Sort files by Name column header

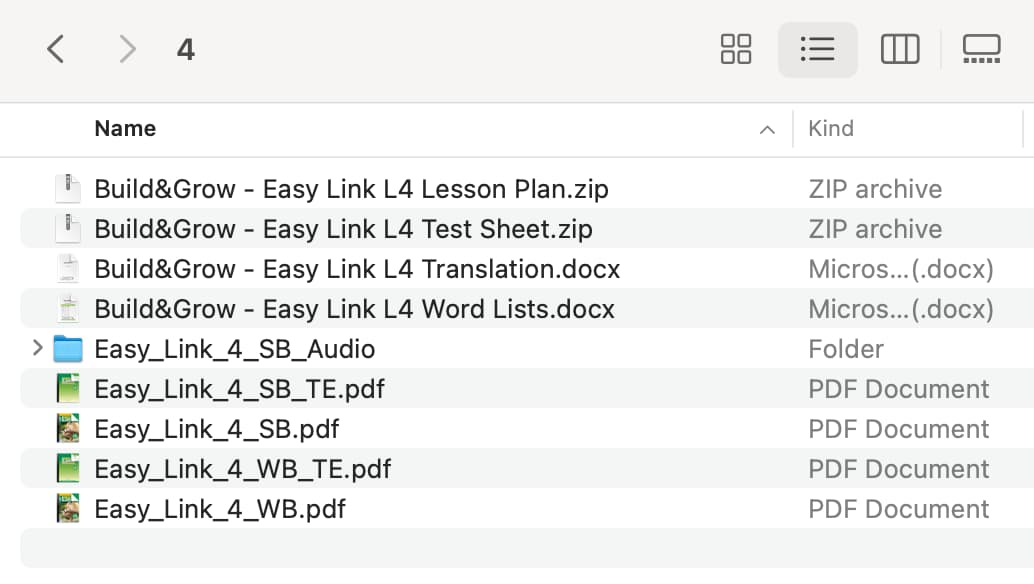(125, 129)
